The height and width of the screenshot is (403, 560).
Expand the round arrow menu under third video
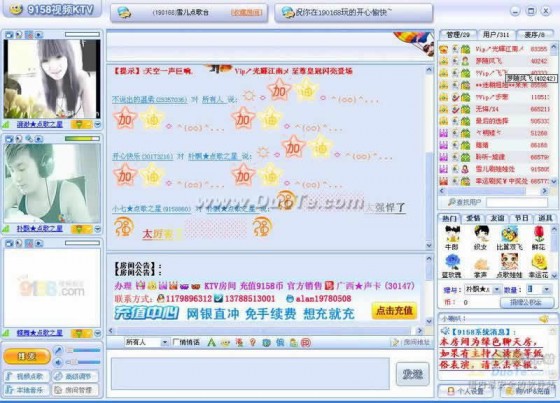[x=98, y=334]
